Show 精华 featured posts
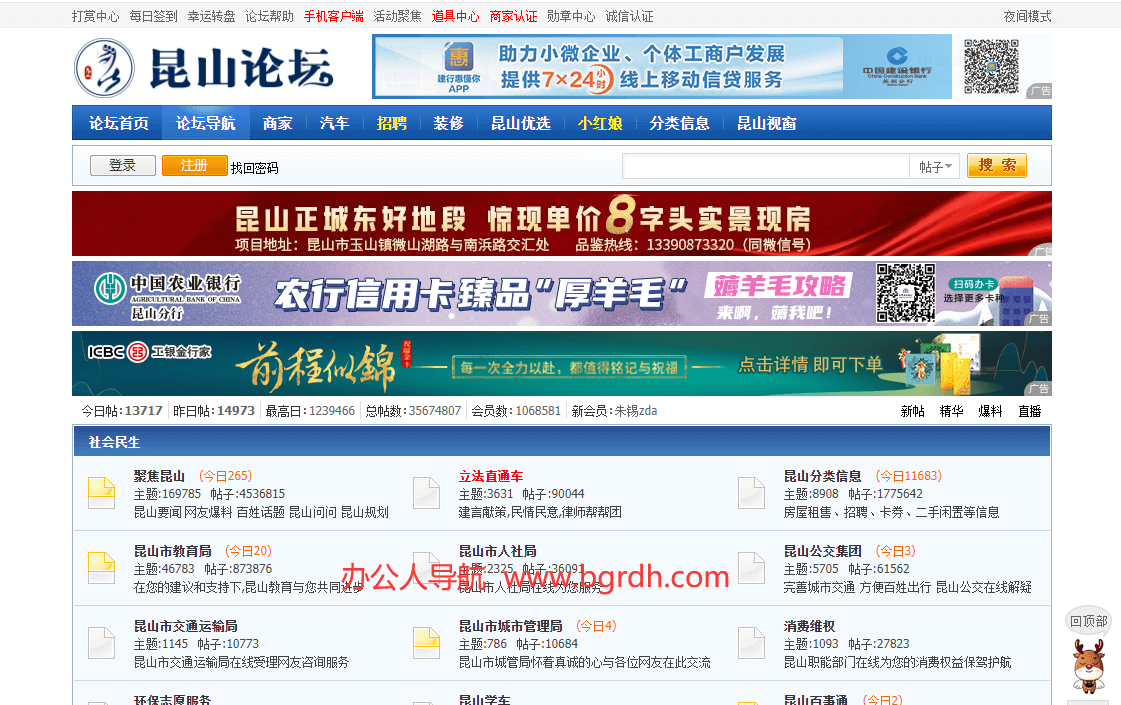The image size is (1121, 705). [951, 411]
